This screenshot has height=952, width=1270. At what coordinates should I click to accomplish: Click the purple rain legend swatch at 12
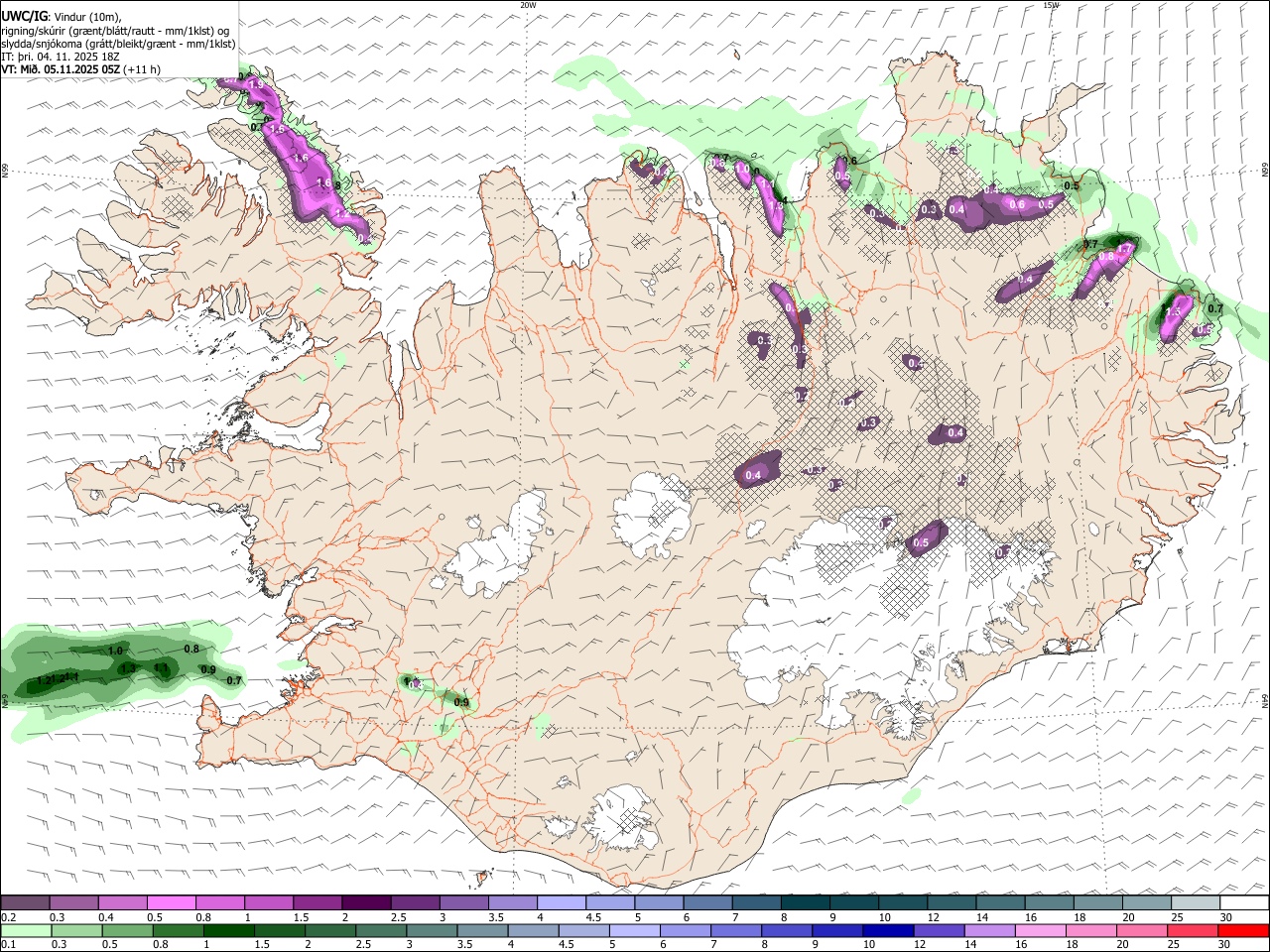click(x=938, y=930)
